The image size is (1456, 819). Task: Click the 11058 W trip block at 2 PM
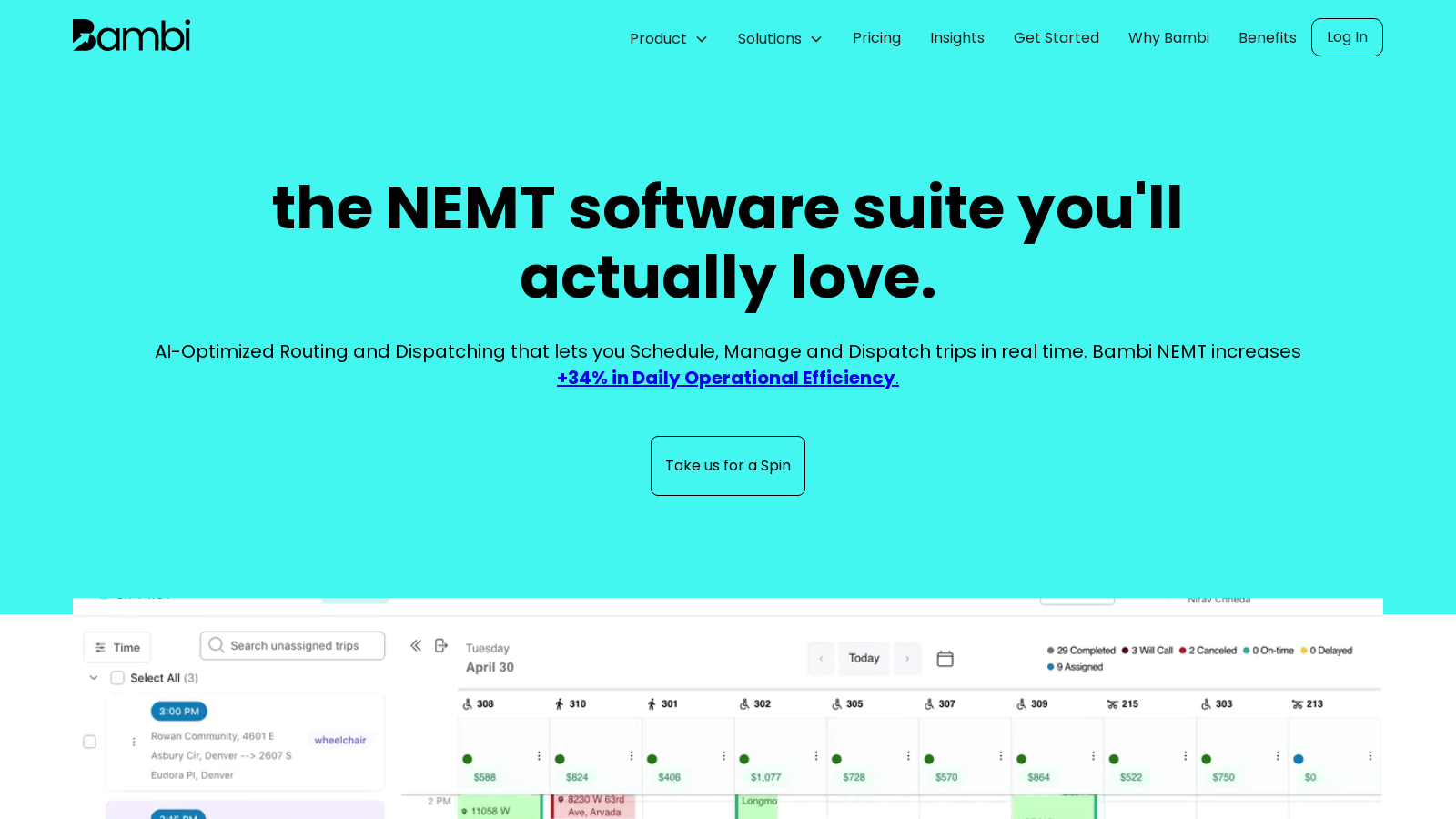pos(500,808)
